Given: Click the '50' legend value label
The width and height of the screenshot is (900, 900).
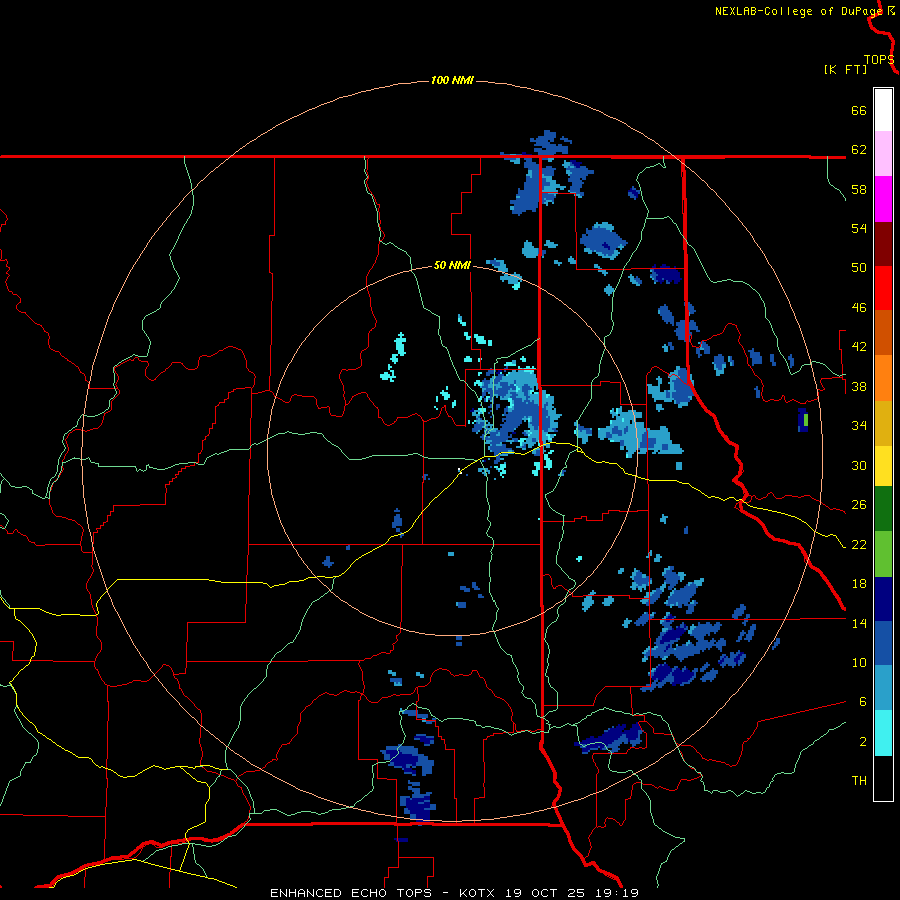Looking at the screenshot, I should (x=859, y=268).
